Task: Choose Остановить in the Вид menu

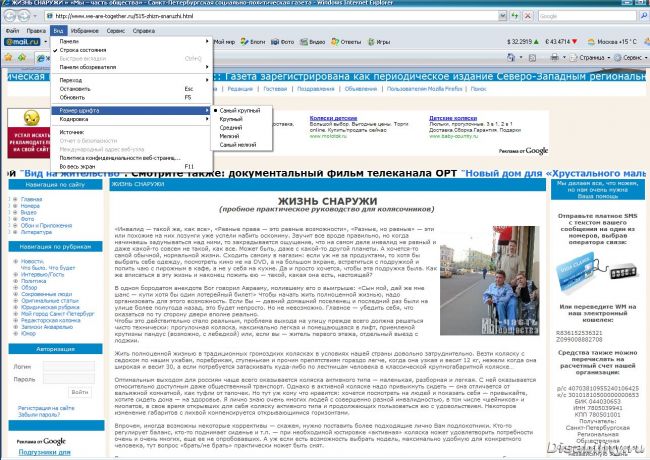Action: [x=132, y=89]
